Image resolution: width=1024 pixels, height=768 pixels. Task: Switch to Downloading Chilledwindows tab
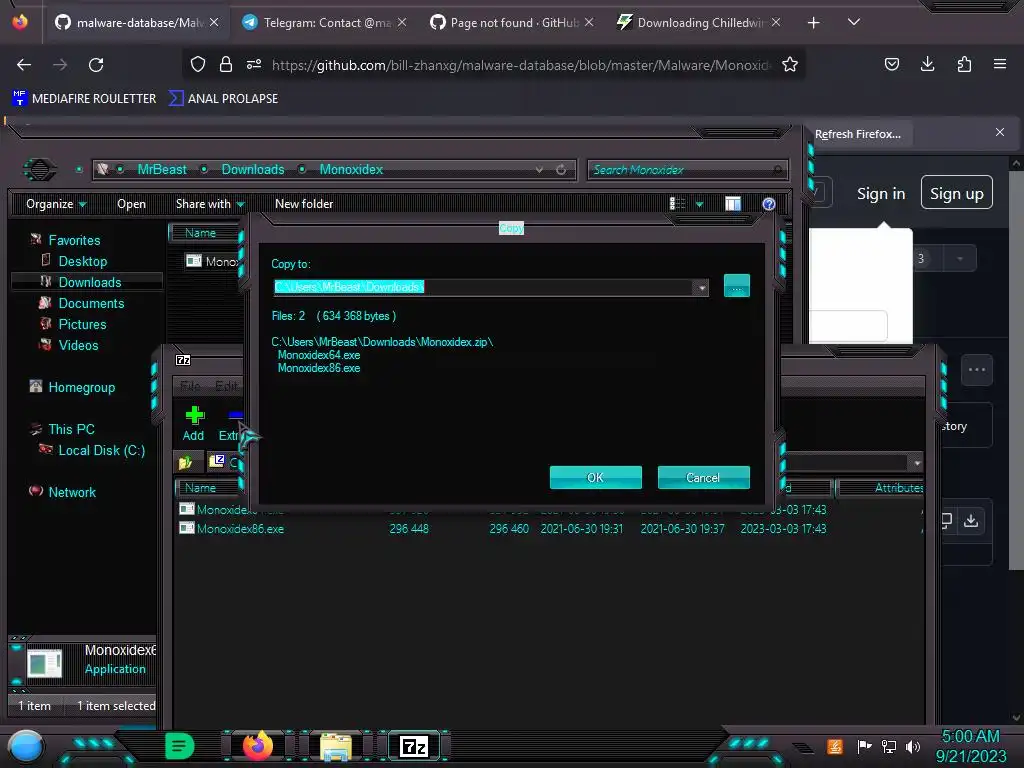click(x=699, y=23)
